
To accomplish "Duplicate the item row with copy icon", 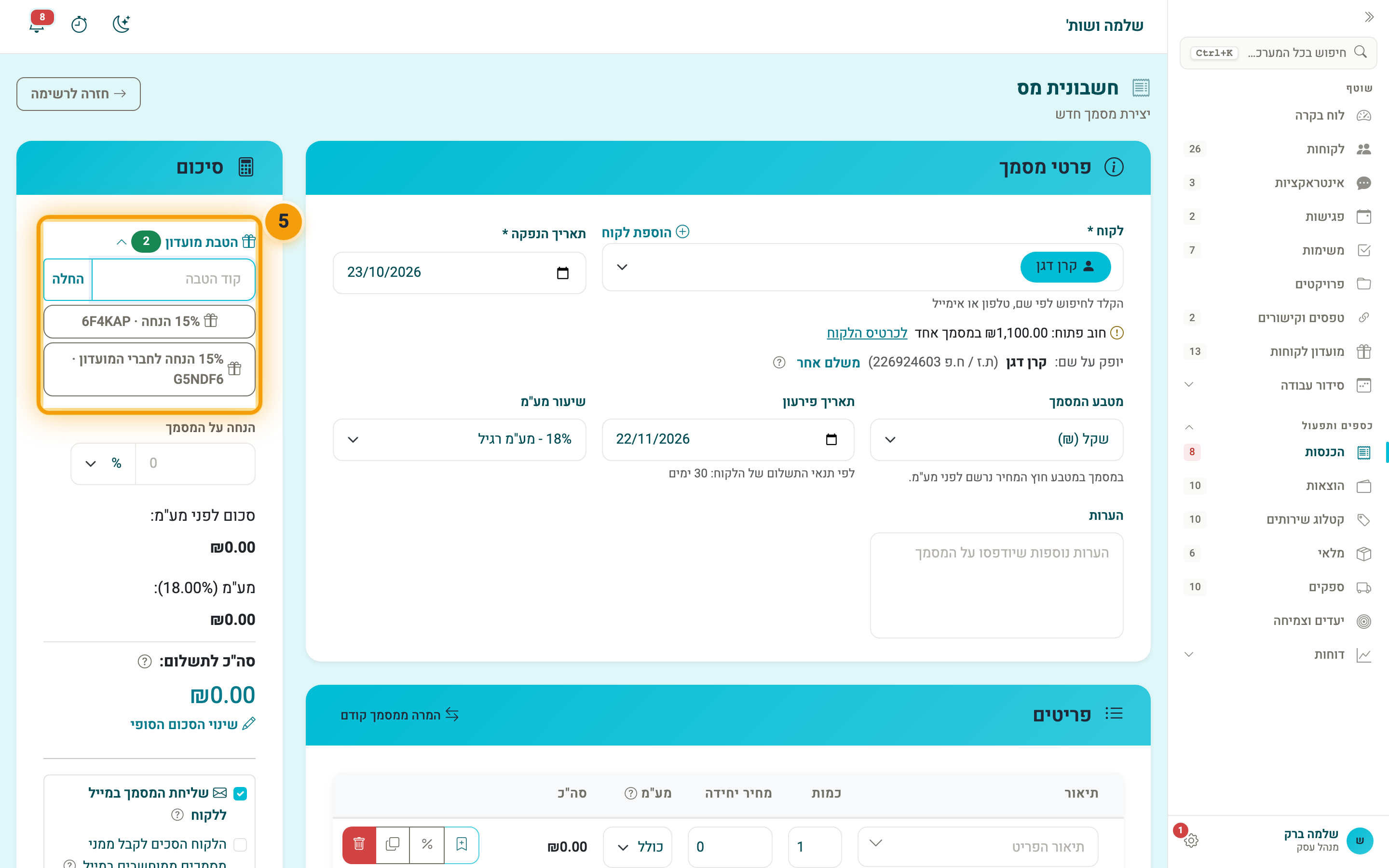I will (393, 844).
